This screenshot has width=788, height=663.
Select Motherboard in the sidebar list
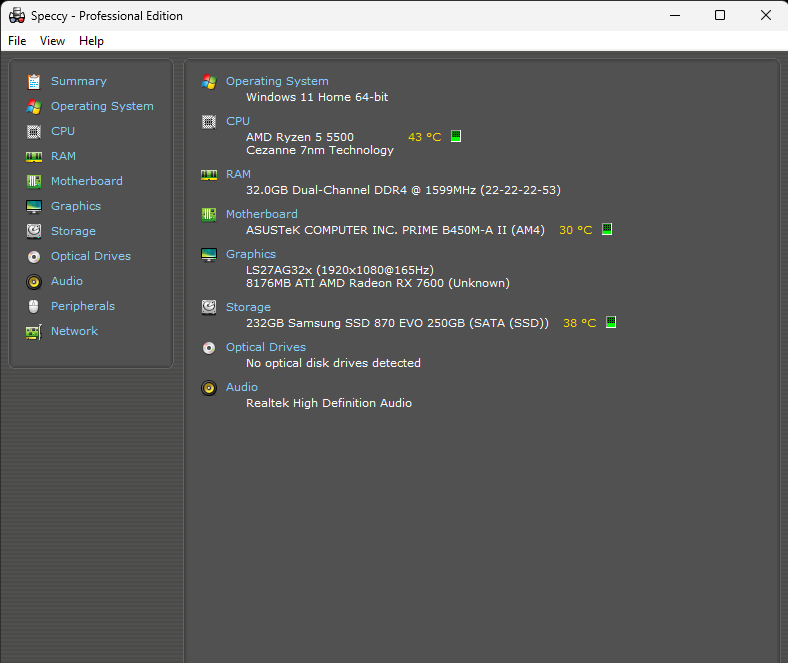86,181
